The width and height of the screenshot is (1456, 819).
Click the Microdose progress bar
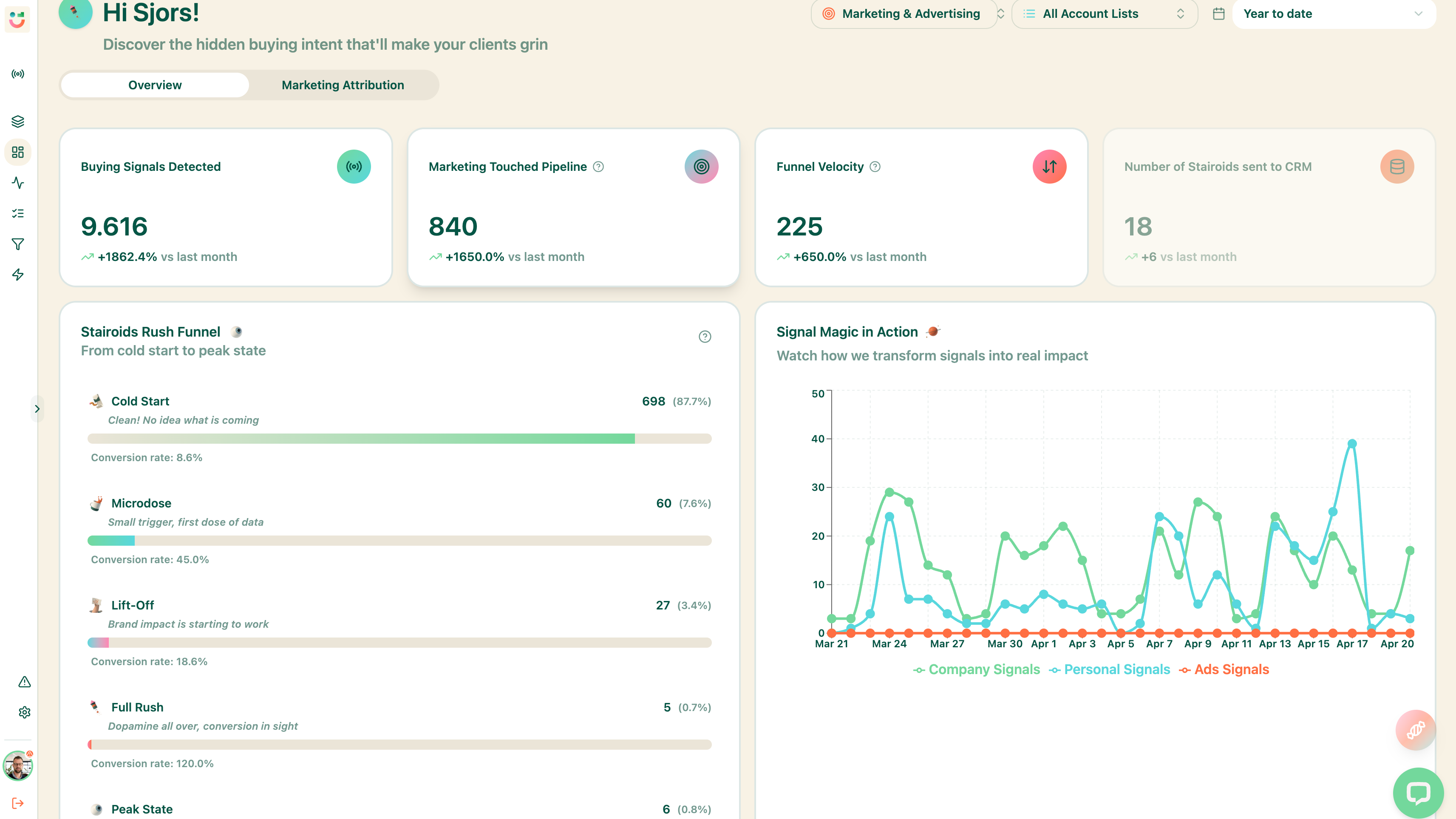[399, 540]
